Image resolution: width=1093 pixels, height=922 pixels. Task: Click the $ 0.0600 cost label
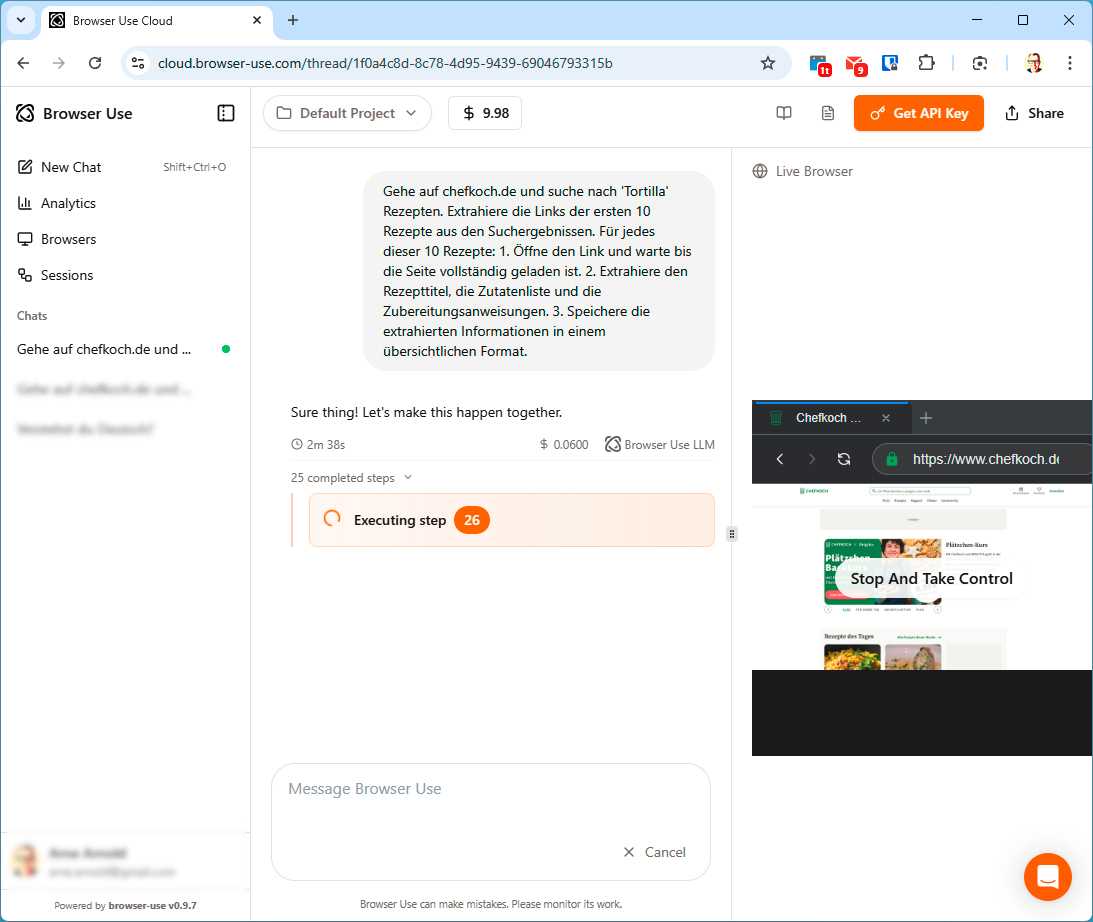(564, 445)
